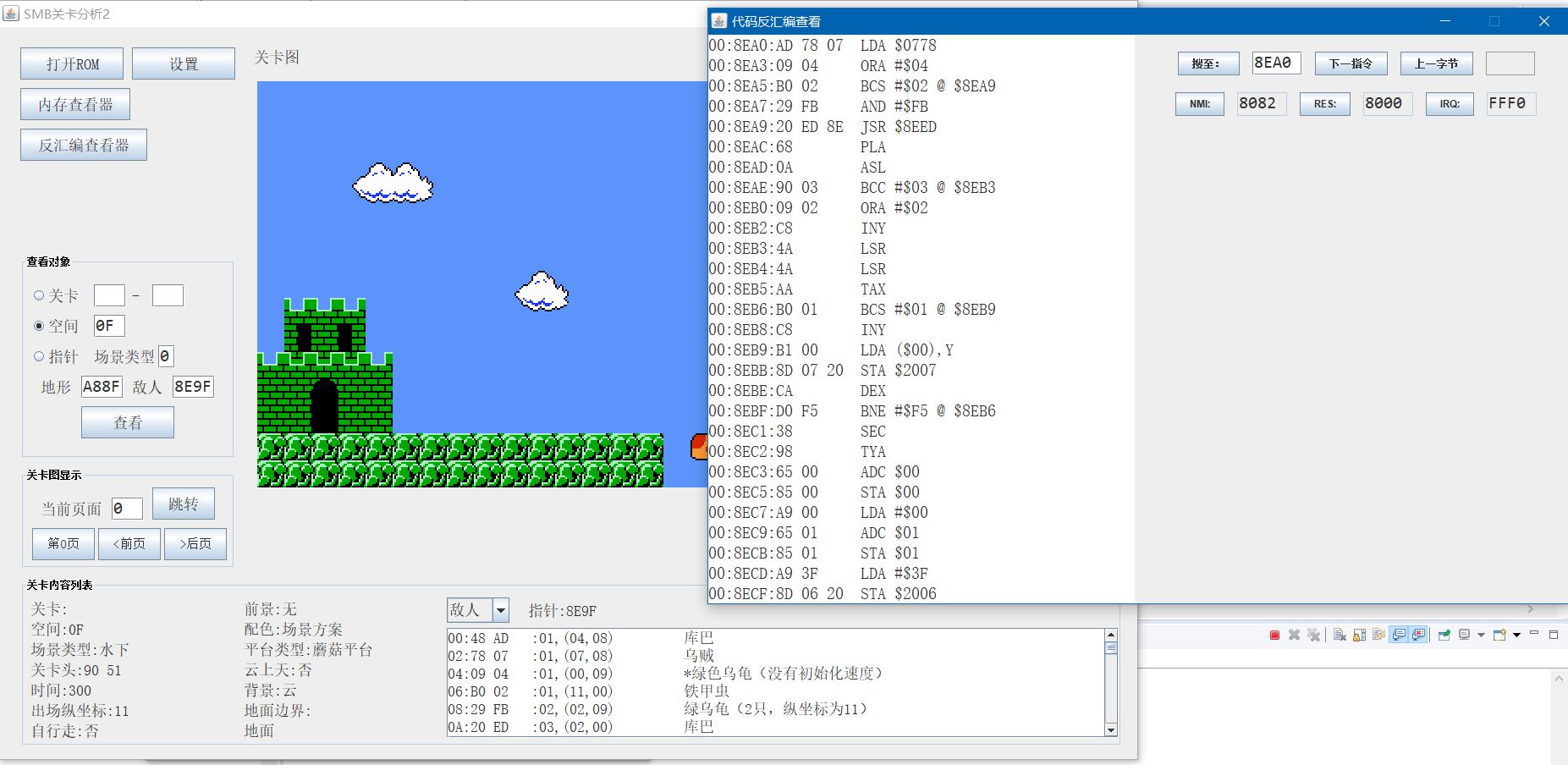Screen dimensions: 1568x765
Task: Toggle show console on standard error
Action: point(1418,635)
